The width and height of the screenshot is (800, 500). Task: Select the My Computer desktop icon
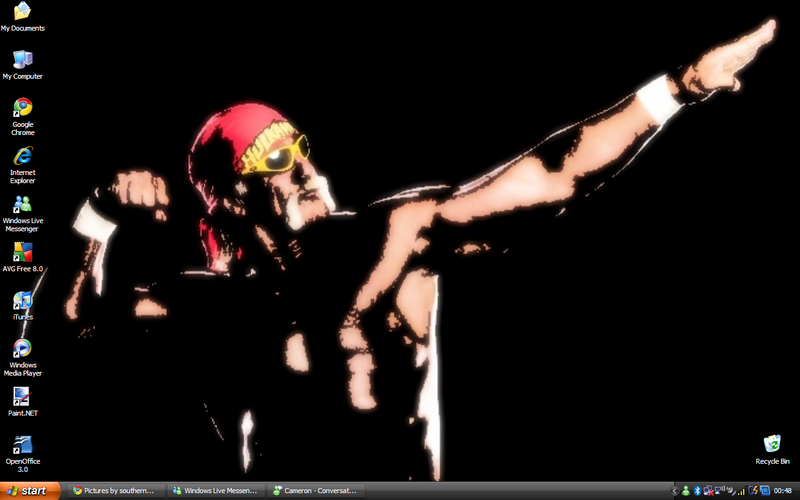[x=22, y=65]
